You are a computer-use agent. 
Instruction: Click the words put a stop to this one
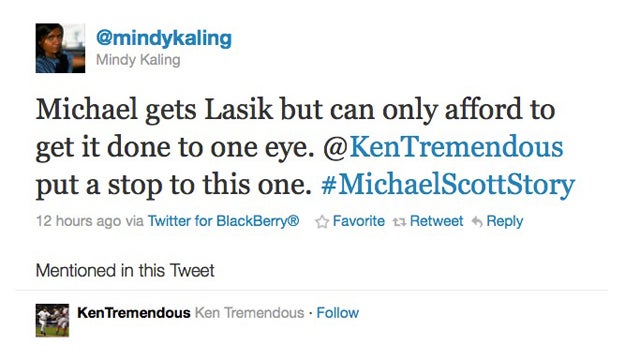tap(173, 186)
